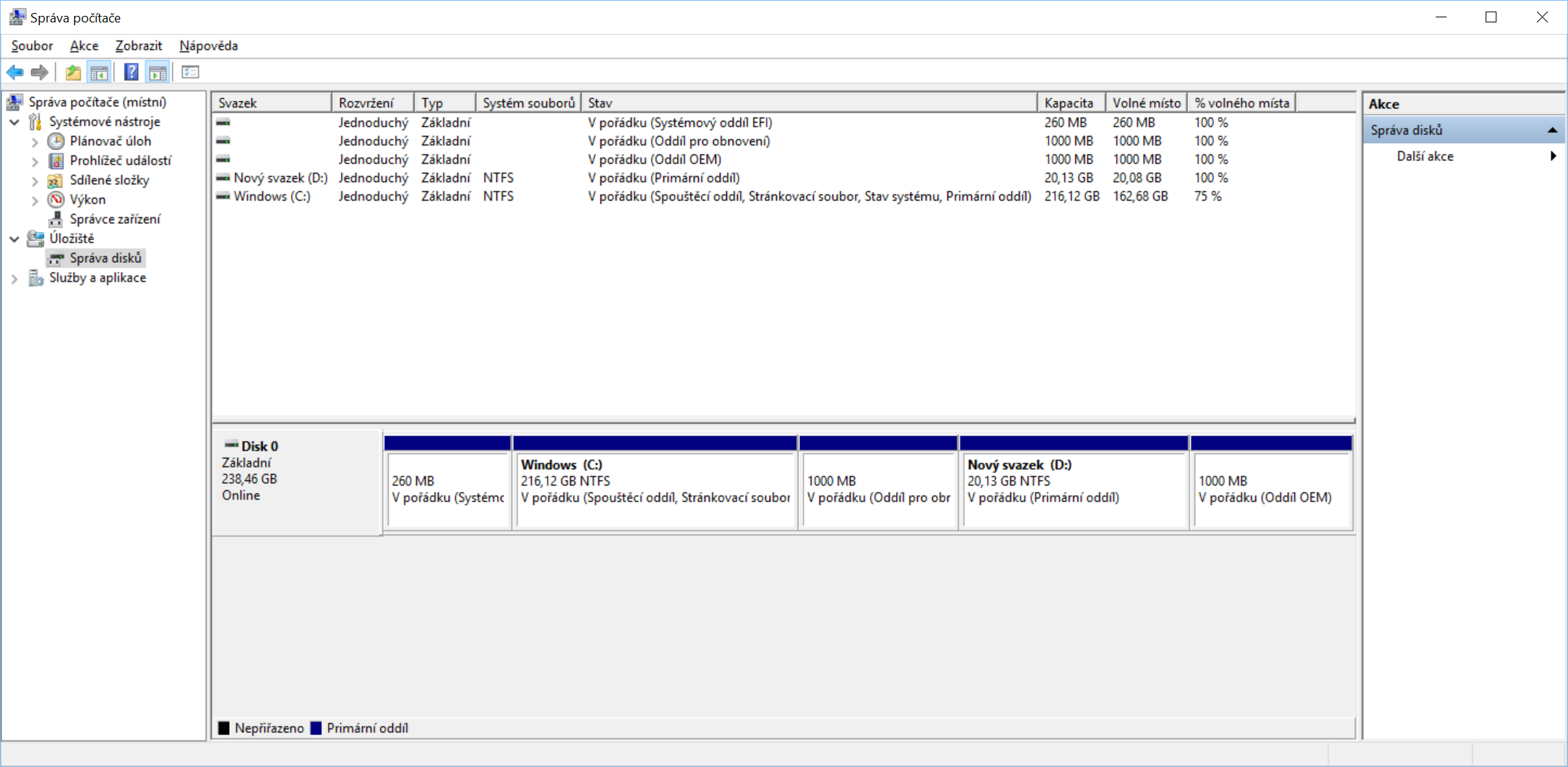
Task: Open Help via the question mark icon
Action: (x=131, y=72)
